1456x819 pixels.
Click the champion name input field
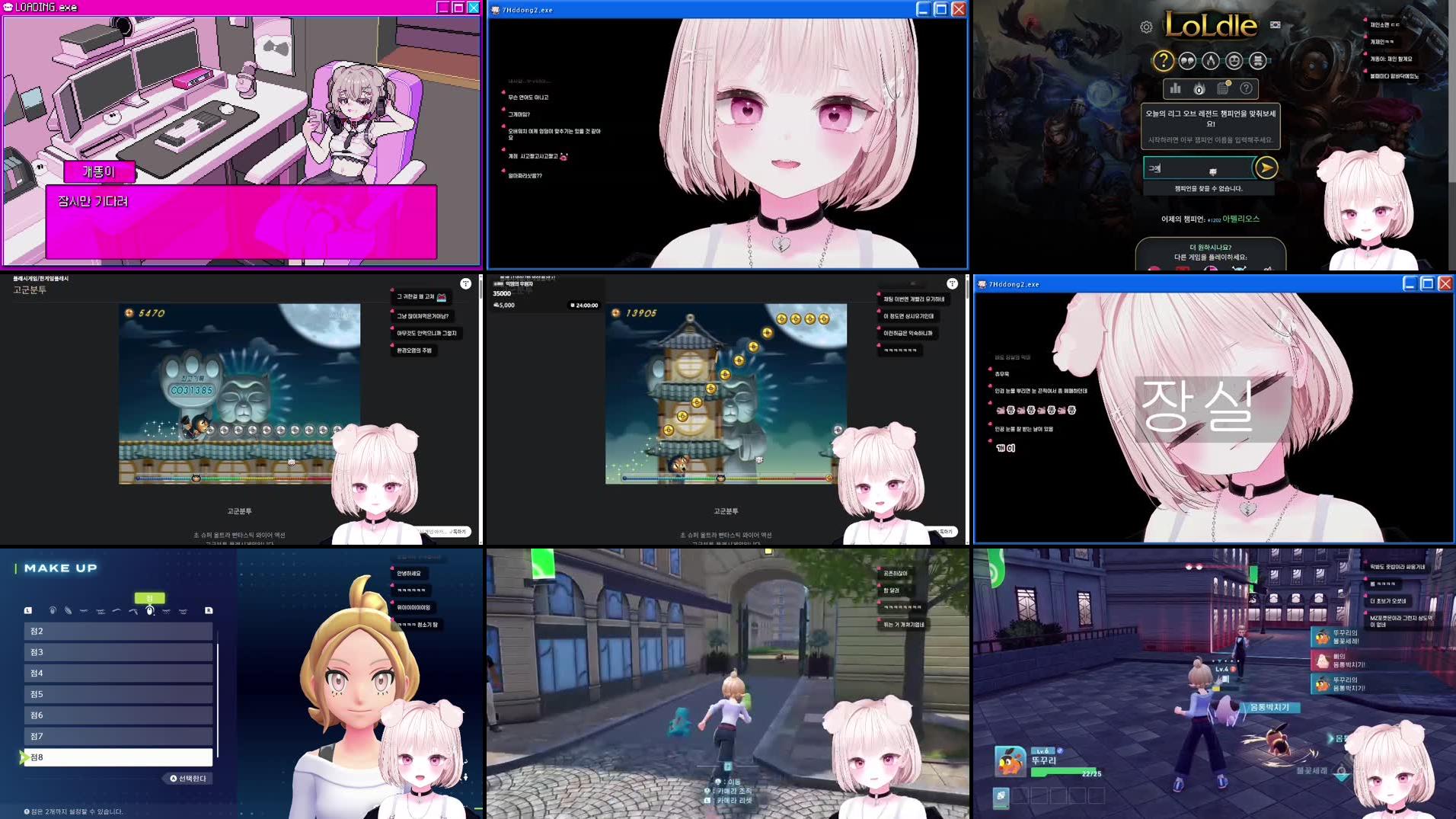point(1196,167)
